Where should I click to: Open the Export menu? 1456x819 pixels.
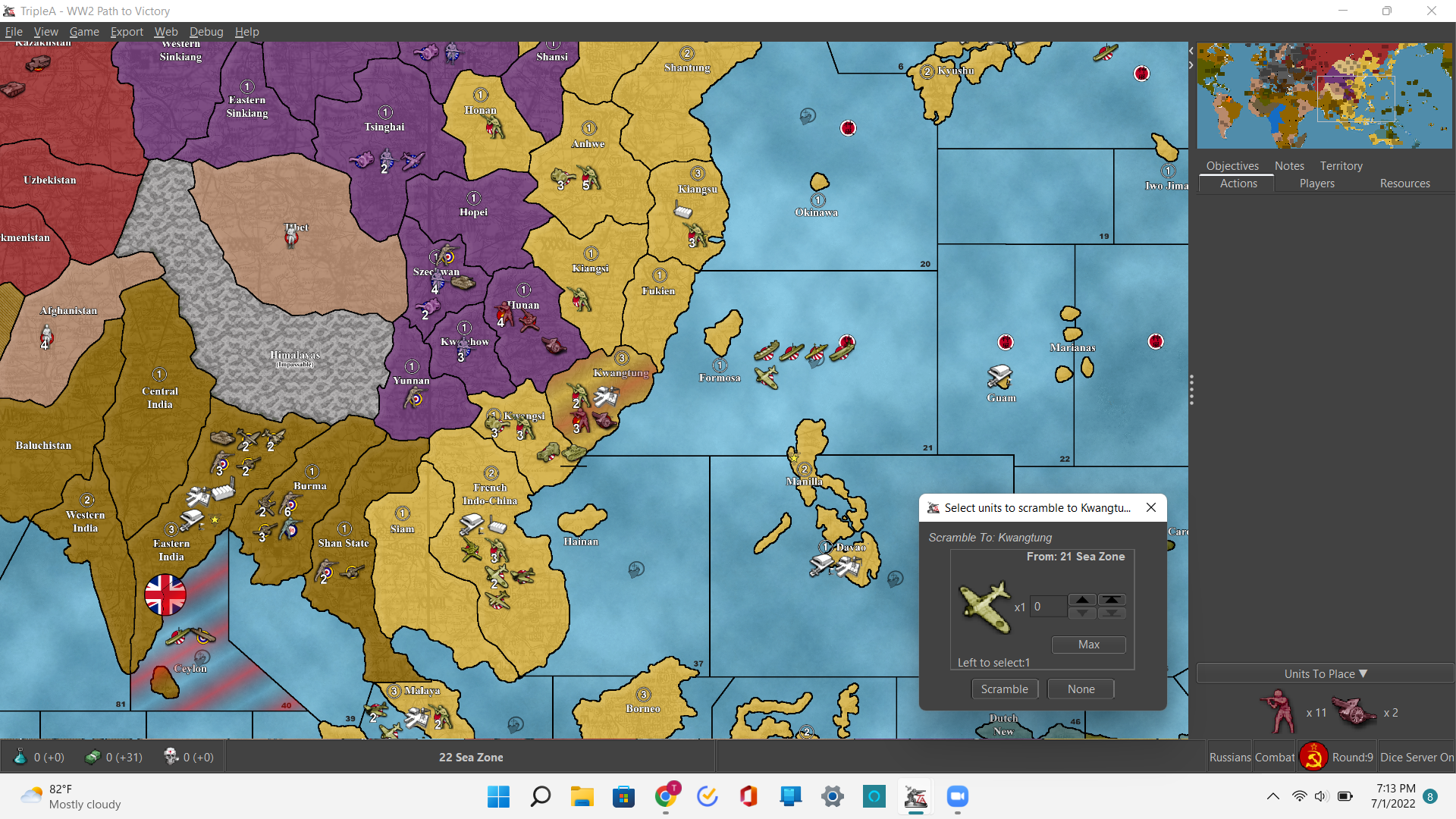pyautogui.click(x=127, y=32)
